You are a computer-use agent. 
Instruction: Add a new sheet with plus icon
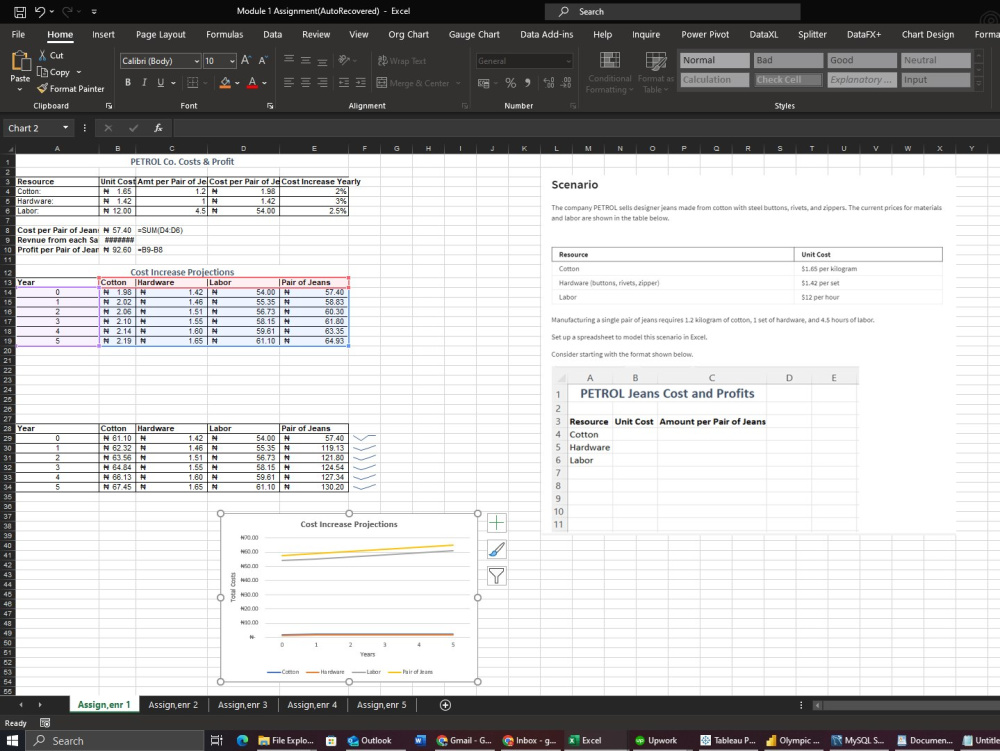pyautogui.click(x=445, y=704)
